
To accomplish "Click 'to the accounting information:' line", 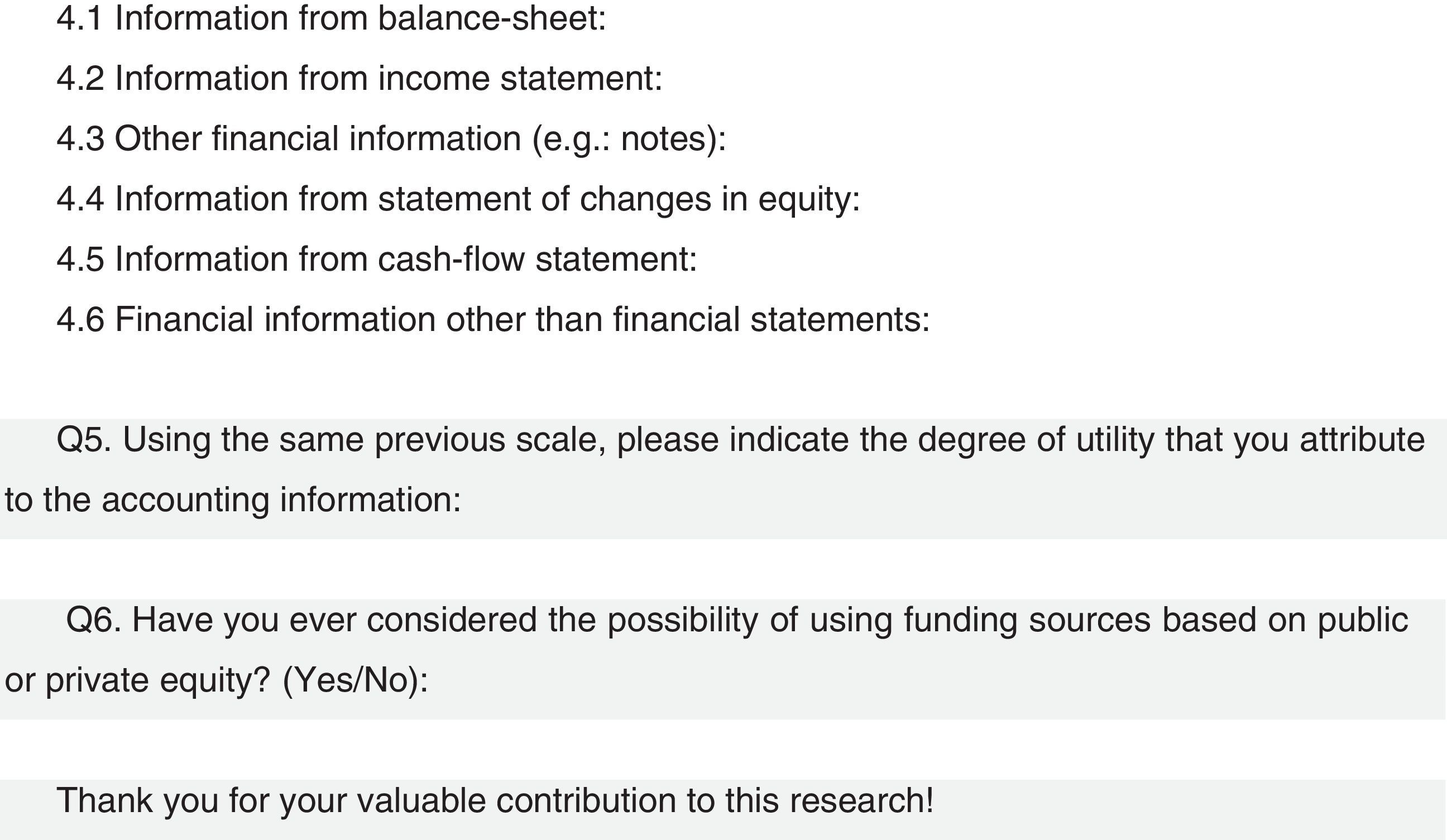I will click(233, 500).
